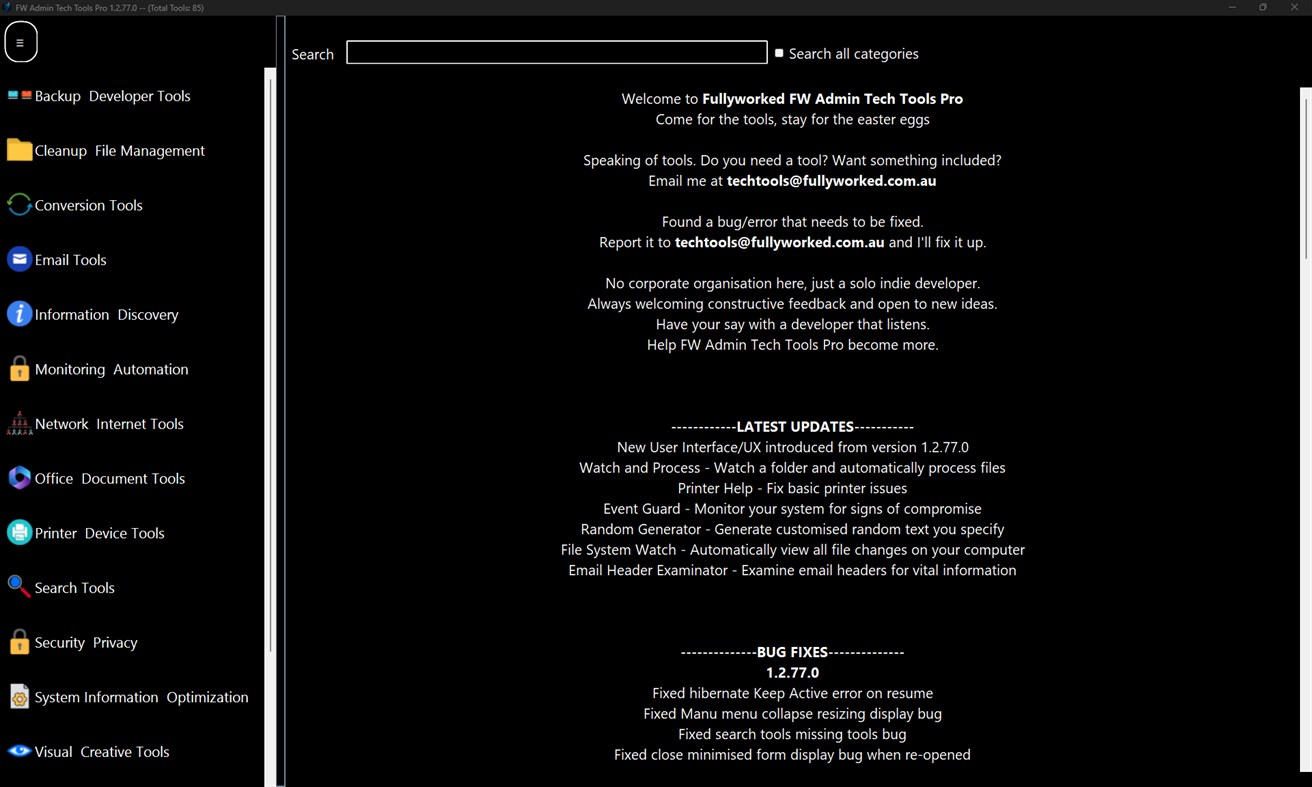Click the Security Privacy lock icon
Screen dimensions: 1312x787
[x=19, y=642]
